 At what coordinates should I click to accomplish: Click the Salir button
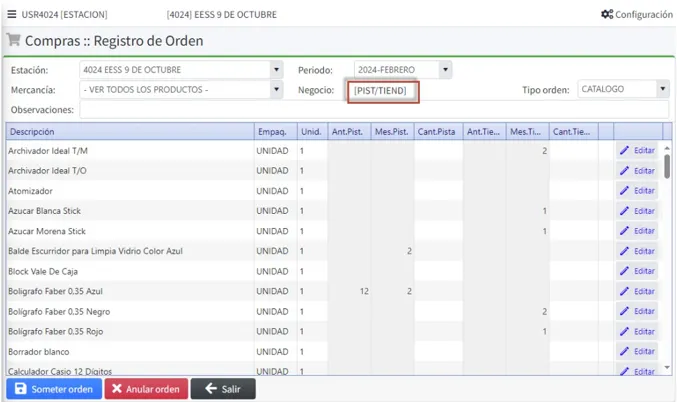coord(223,389)
